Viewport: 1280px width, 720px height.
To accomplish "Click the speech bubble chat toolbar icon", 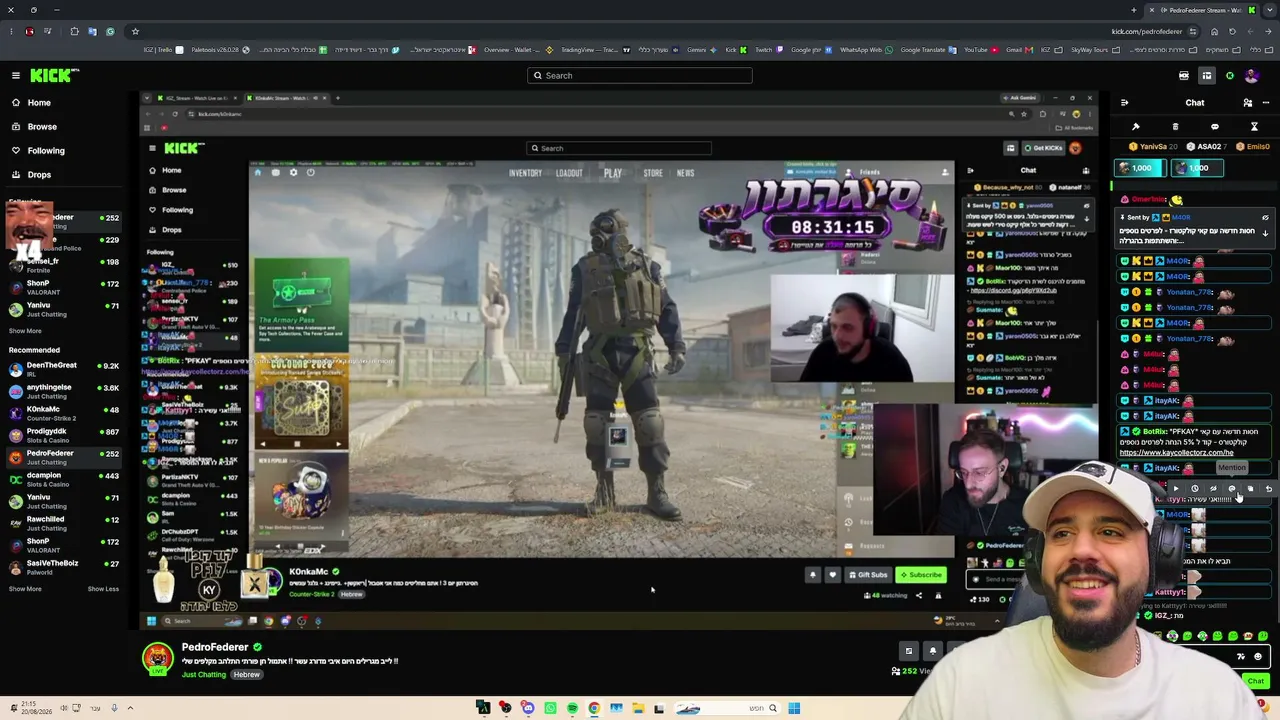I will pos(1215,127).
